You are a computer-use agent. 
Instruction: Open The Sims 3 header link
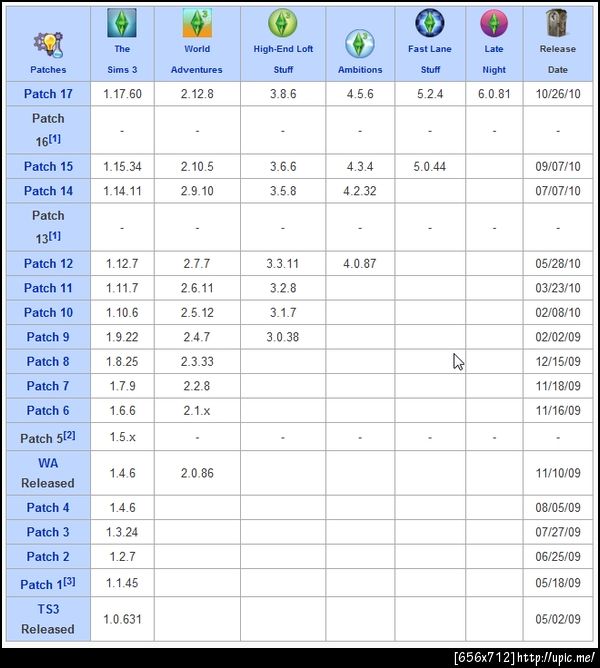click(122, 59)
